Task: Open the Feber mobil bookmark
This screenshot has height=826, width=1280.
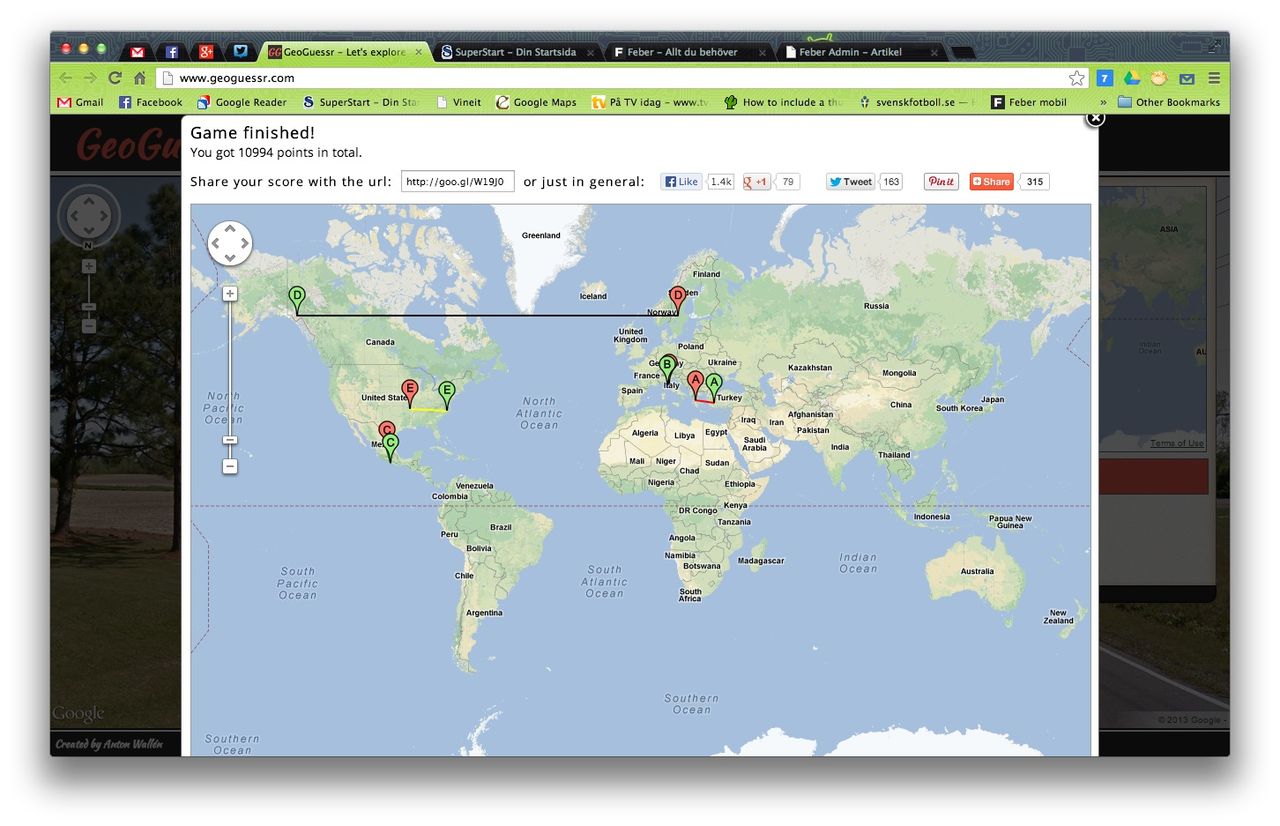Action: click(x=1029, y=102)
